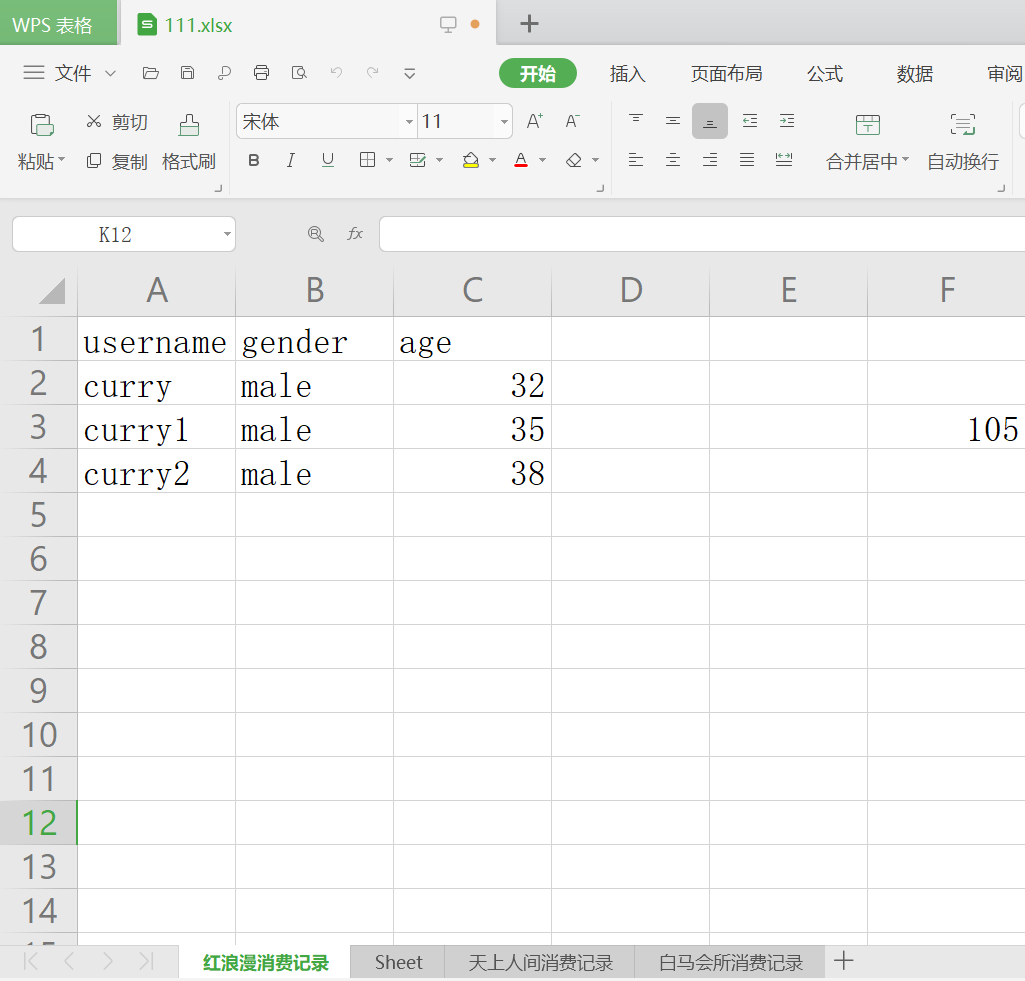Switch to the 数据 tab

point(915,73)
